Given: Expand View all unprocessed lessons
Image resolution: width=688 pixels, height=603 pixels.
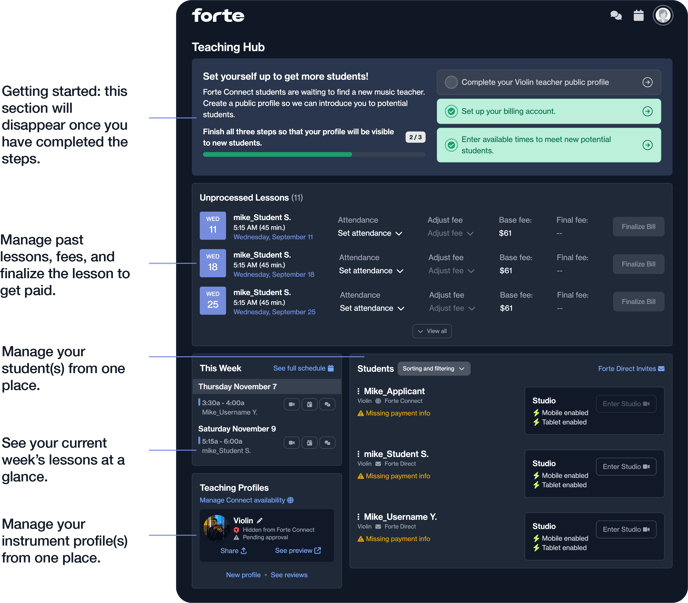Looking at the screenshot, I should [431, 331].
